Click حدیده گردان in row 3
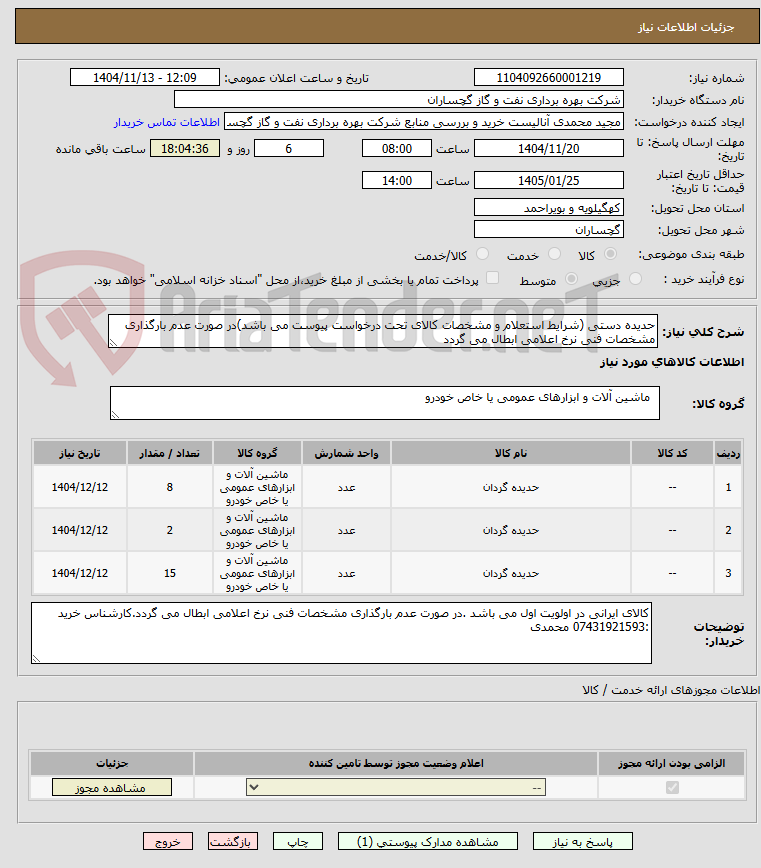The height and width of the screenshot is (868, 761). (510, 573)
